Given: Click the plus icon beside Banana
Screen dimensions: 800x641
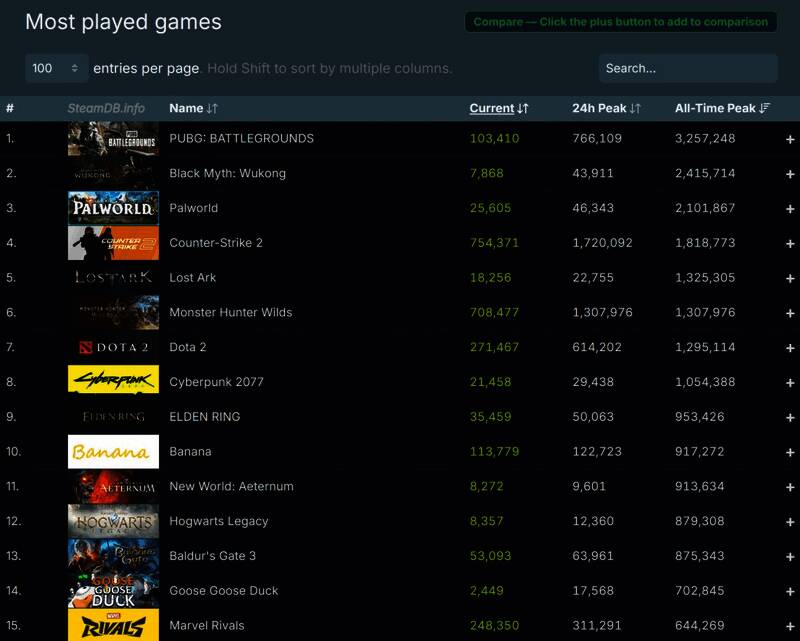Looking at the screenshot, I should click(790, 452).
